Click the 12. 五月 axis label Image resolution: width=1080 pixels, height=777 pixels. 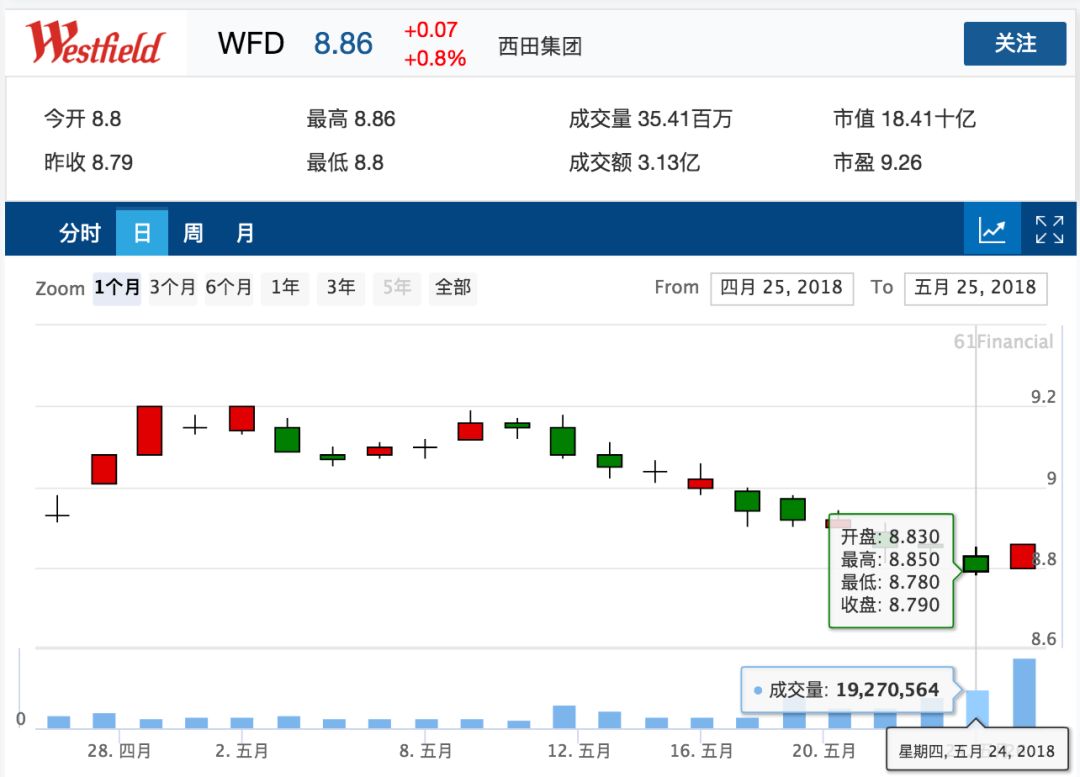(579, 750)
